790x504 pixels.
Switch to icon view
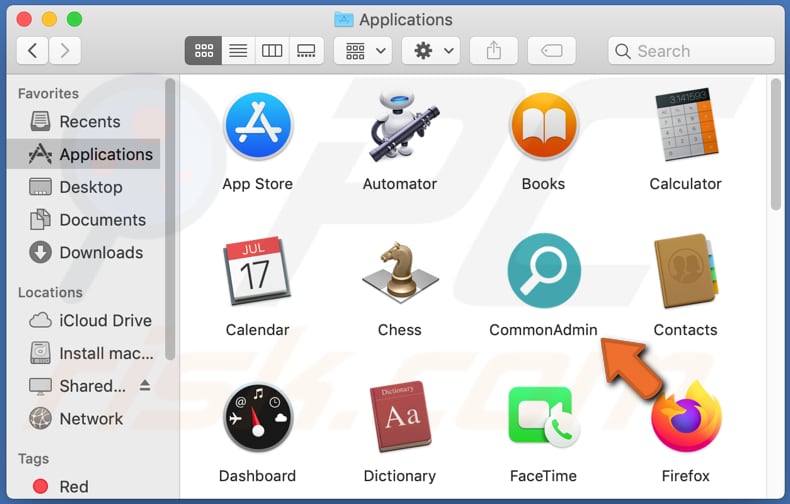[x=204, y=50]
